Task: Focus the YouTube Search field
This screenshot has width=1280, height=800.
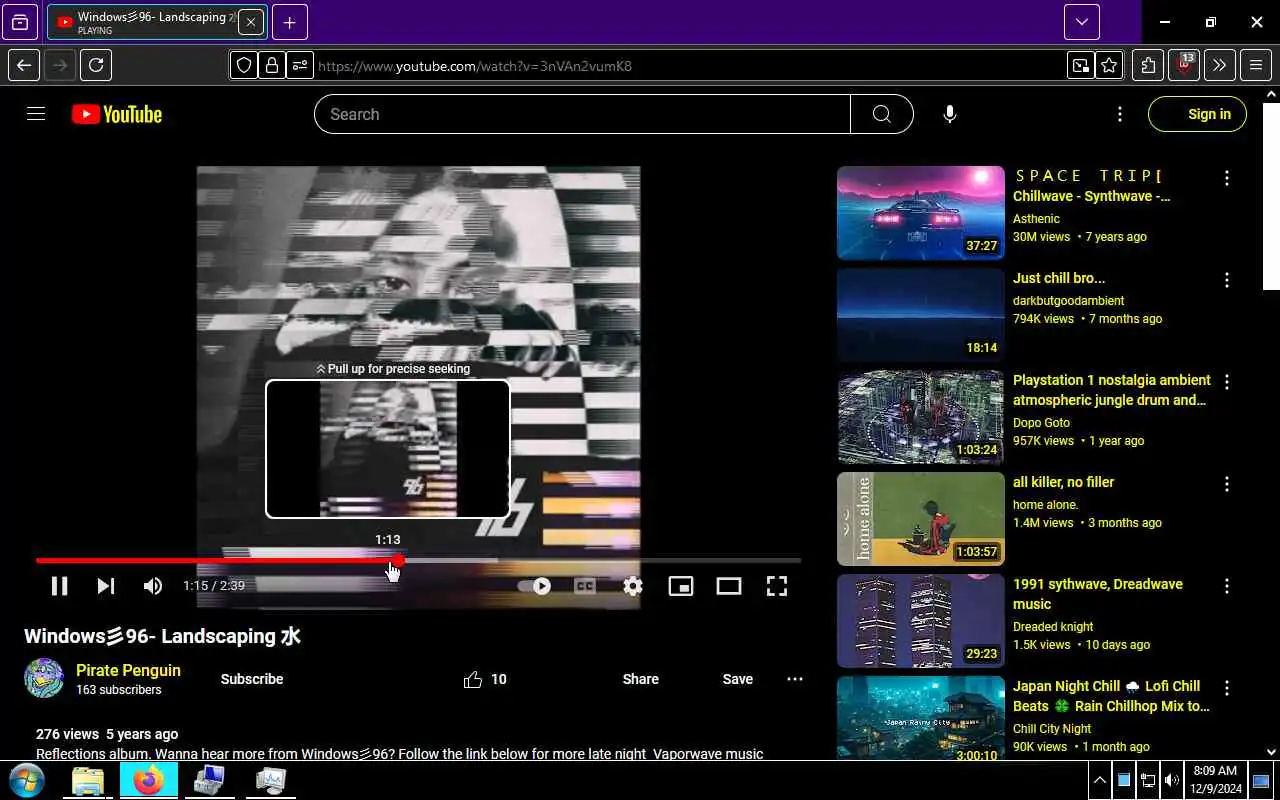Action: (582, 114)
